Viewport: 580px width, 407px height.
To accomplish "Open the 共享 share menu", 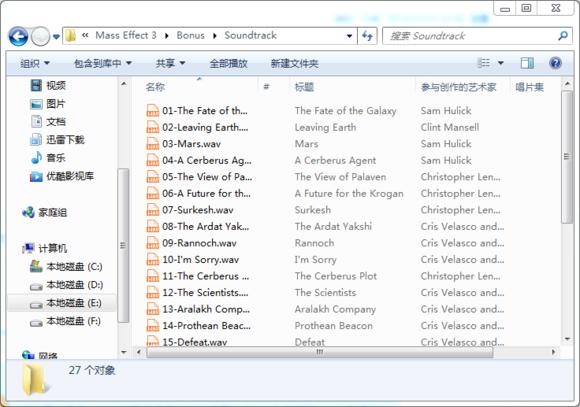I will (170, 64).
